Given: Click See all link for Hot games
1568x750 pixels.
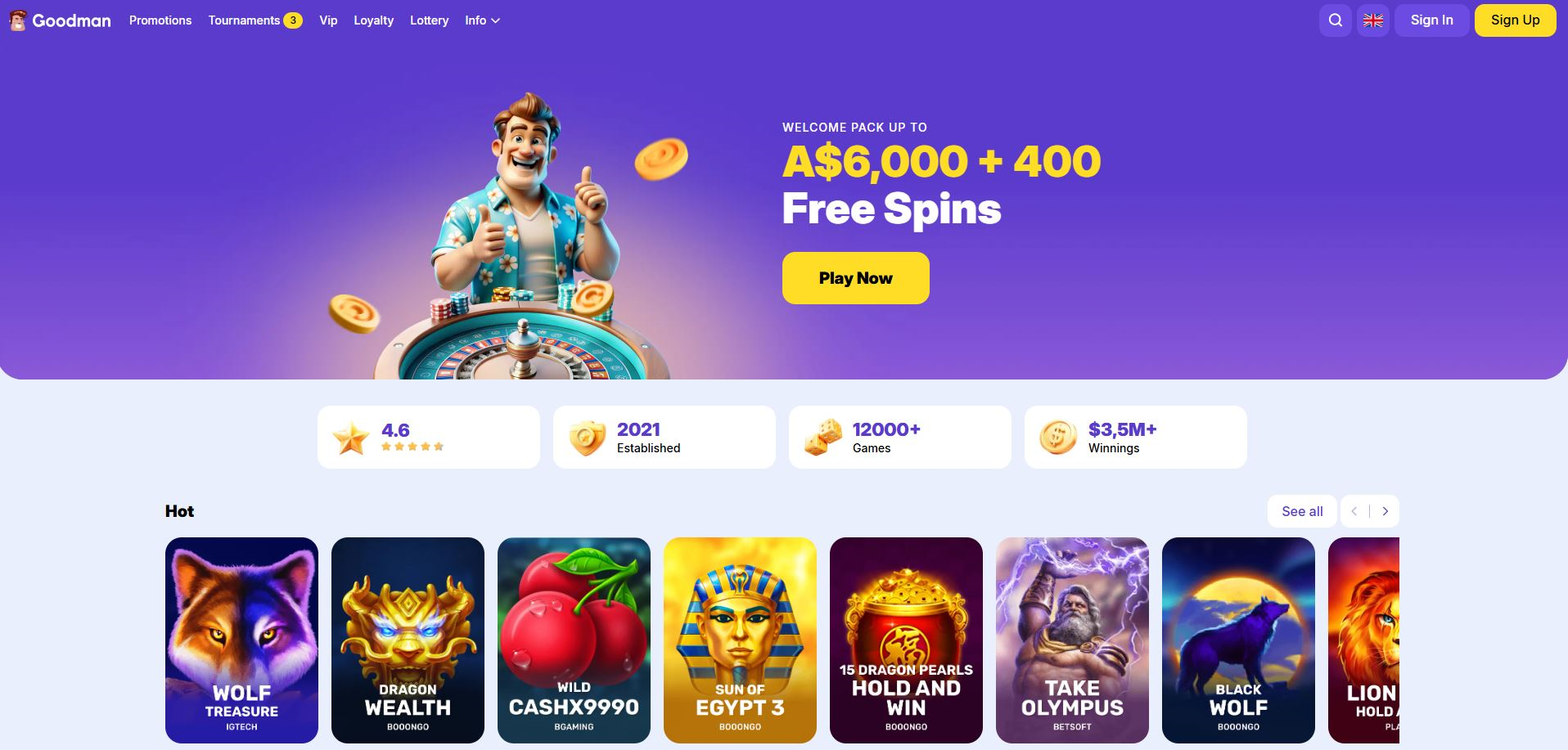Looking at the screenshot, I should pyautogui.click(x=1302, y=511).
